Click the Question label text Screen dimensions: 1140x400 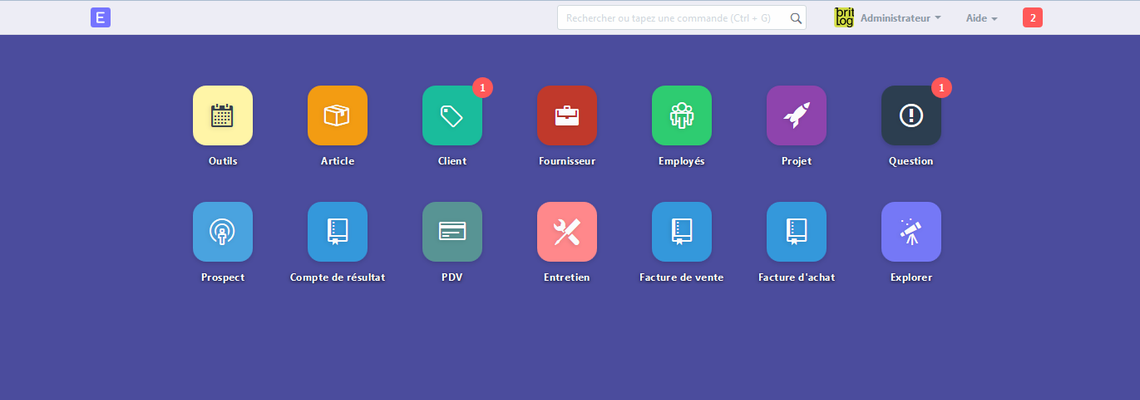911,161
